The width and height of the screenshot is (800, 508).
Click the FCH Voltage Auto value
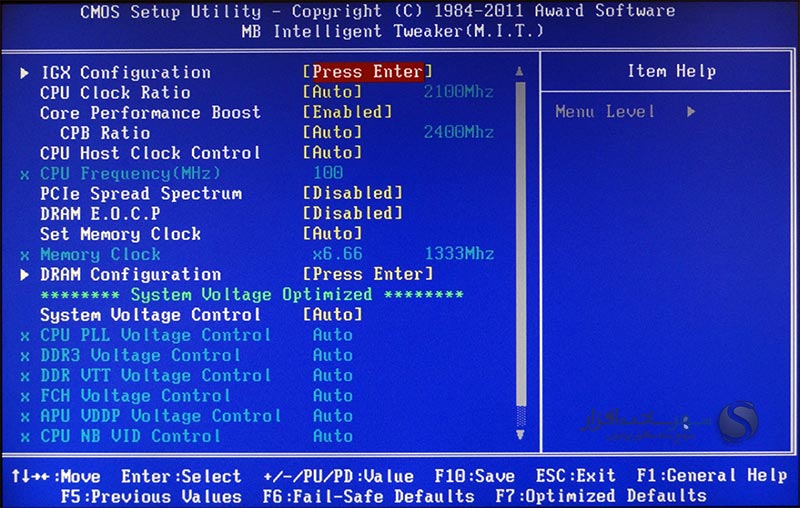[x=333, y=396]
